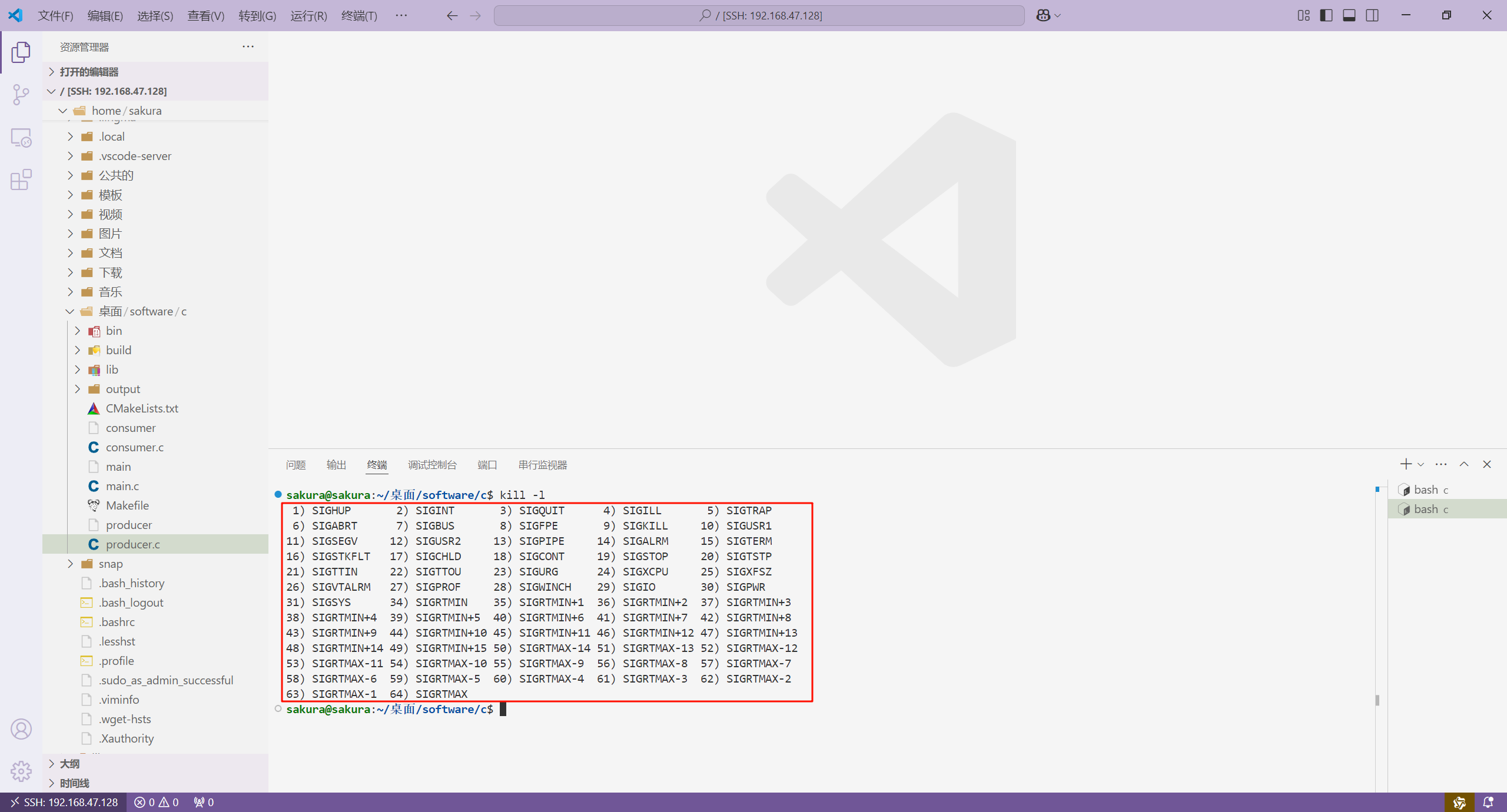Expand the .vscode-server folder
This screenshot has height=812, width=1507.
[x=155, y=156]
